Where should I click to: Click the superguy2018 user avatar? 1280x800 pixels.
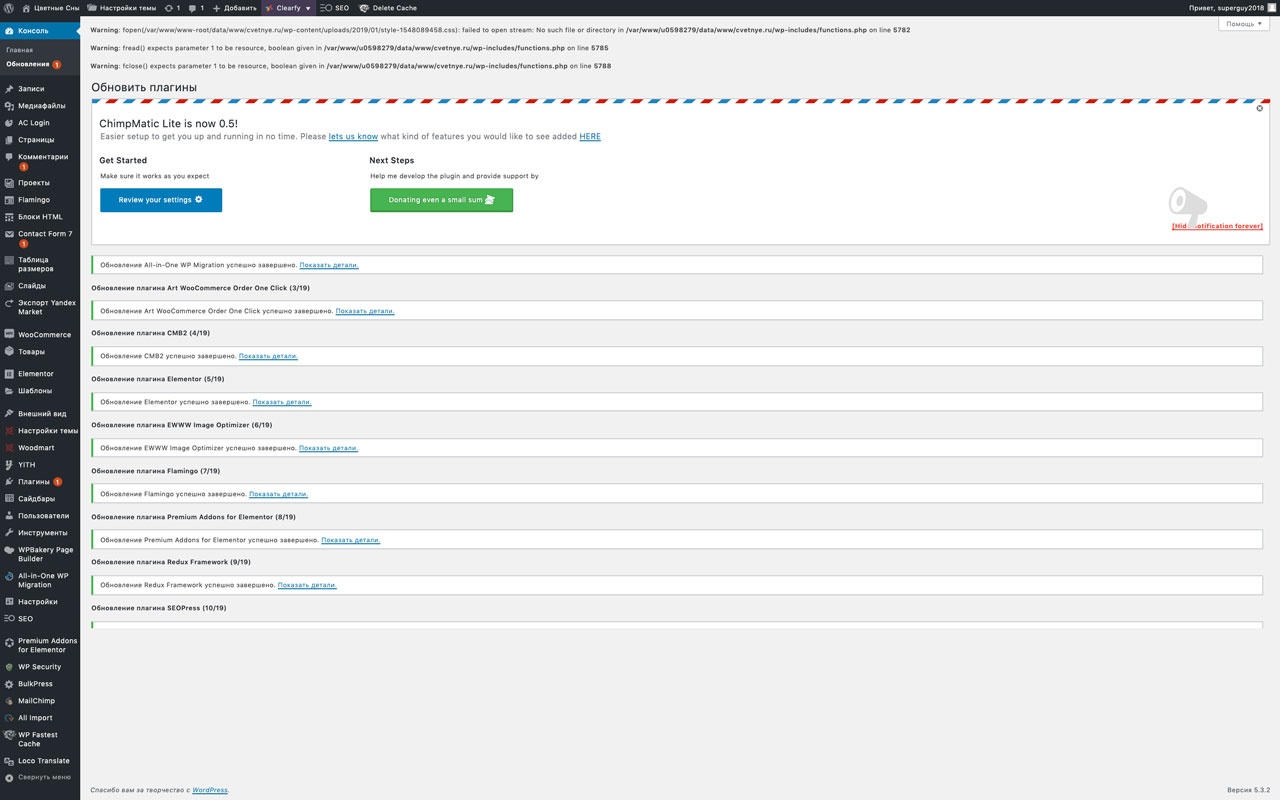tap(1272, 7)
